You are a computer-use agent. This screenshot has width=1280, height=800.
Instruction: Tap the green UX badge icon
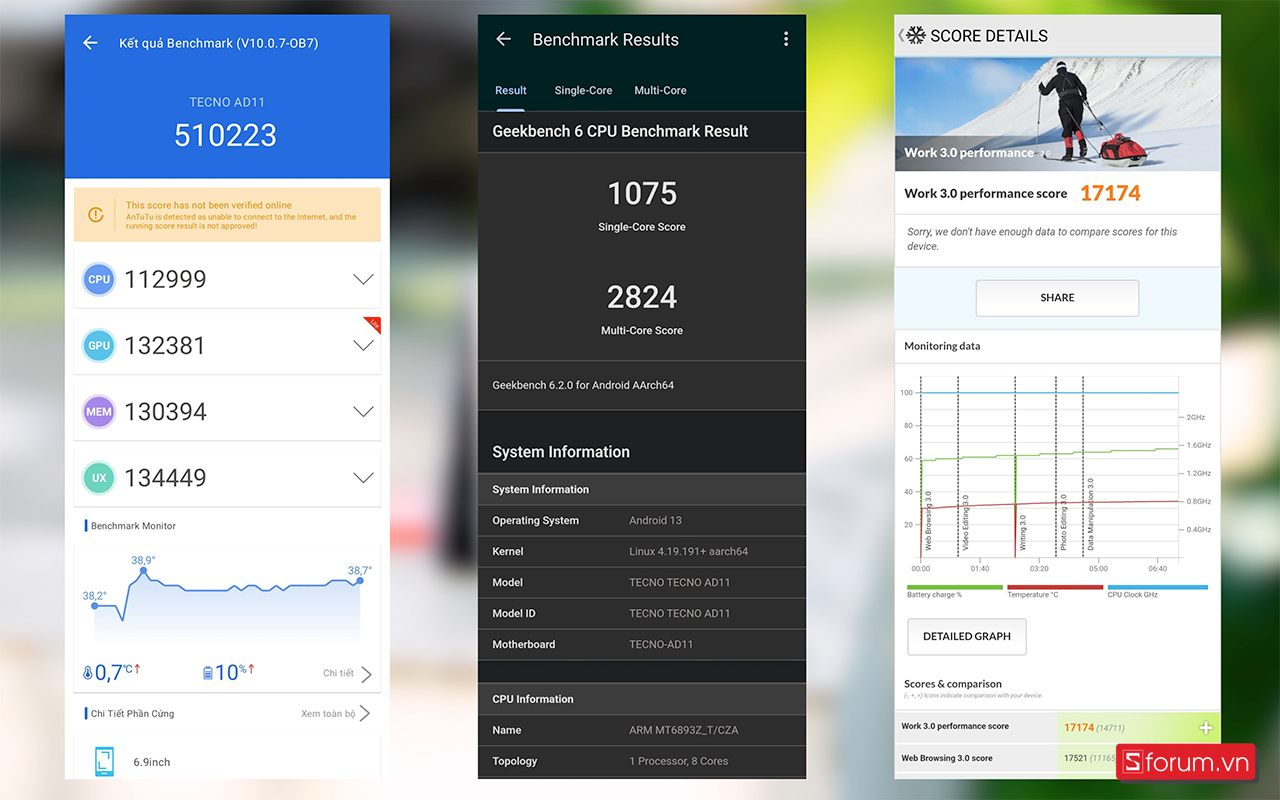(99, 478)
